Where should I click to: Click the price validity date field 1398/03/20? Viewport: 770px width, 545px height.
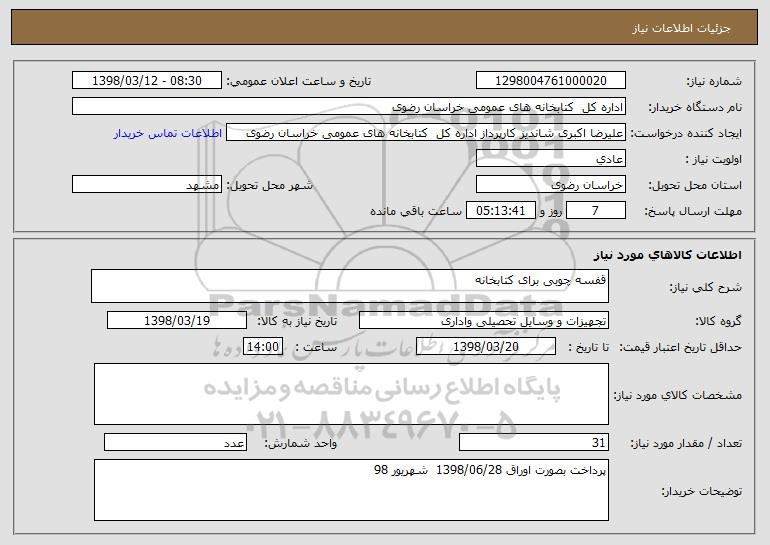(486, 346)
